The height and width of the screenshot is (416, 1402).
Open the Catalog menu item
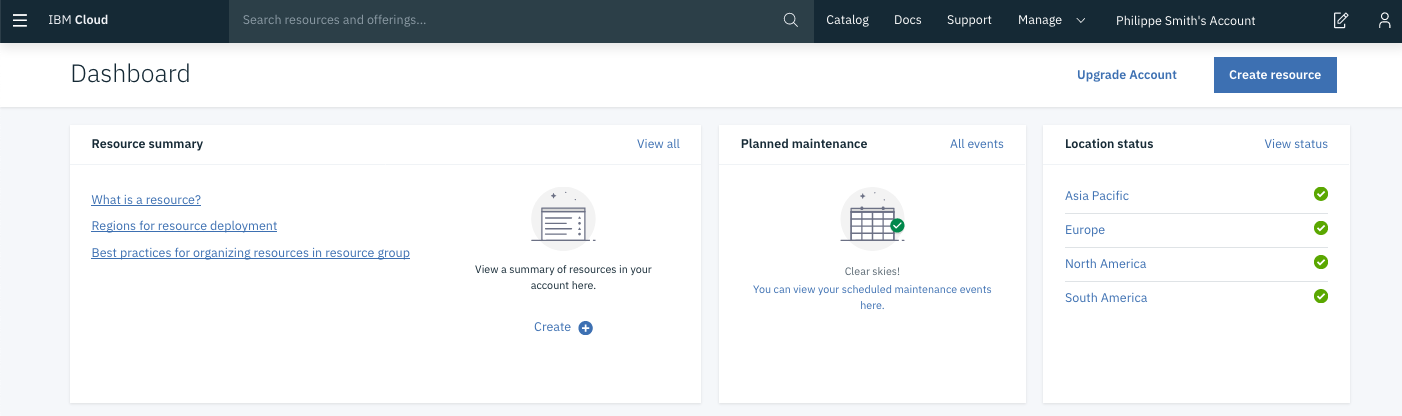click(x=847, y=20)
